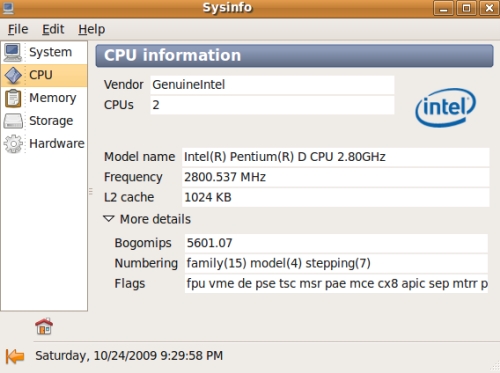The height and width of the screenshot is (373, 500).
Task: Click the Model name field
Action: point(335,157)
